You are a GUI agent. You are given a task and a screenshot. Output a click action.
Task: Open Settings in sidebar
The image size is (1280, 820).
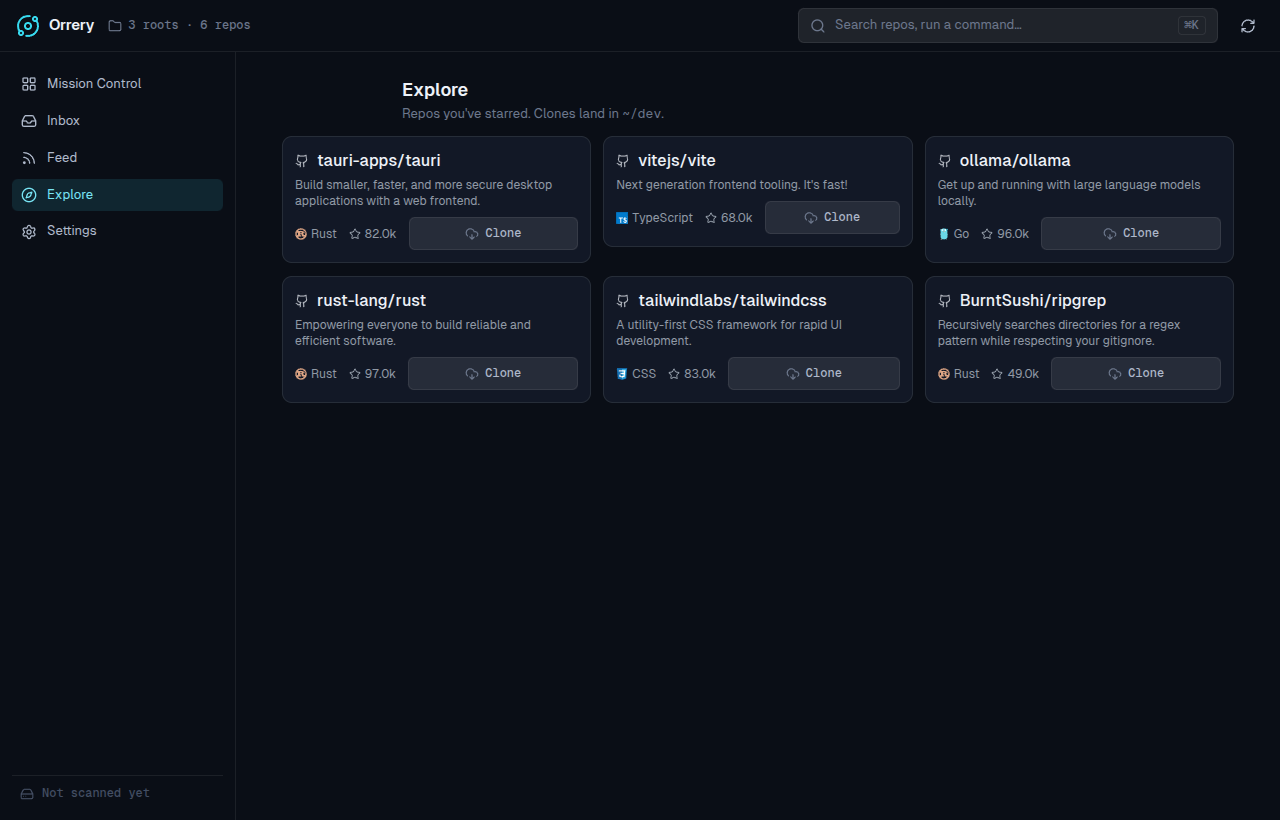[117, 231]
